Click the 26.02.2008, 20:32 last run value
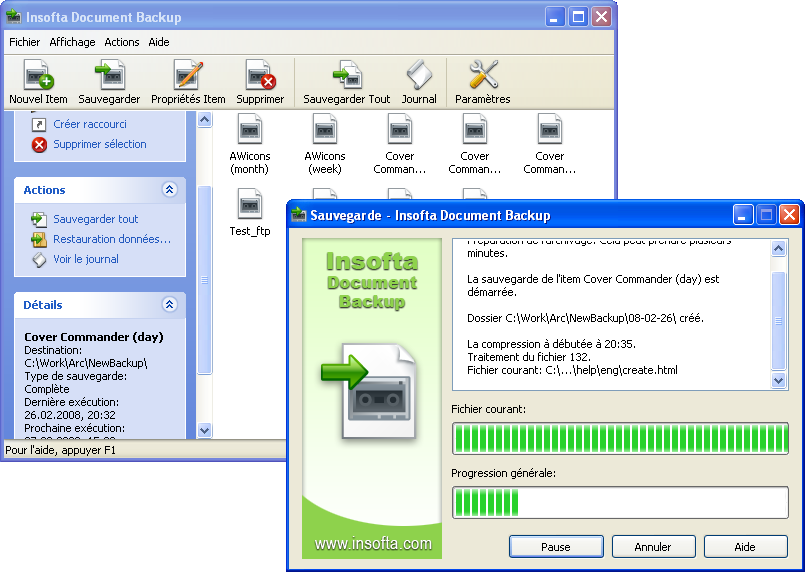The width and height of the screenshot is (805, 572). click(x=70, y=415)
